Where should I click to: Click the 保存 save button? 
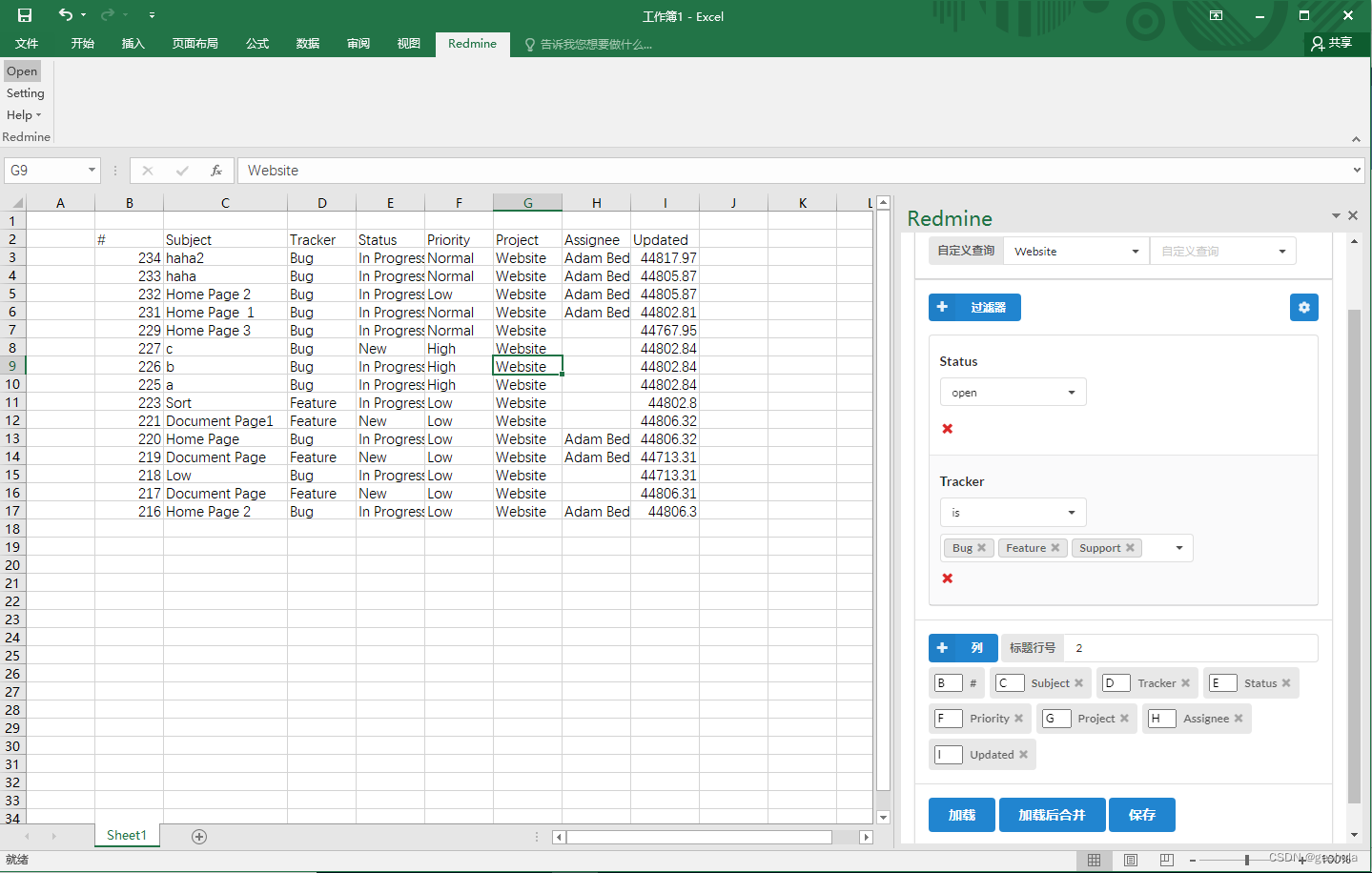pyautogui.click(x=1142, y=815)
